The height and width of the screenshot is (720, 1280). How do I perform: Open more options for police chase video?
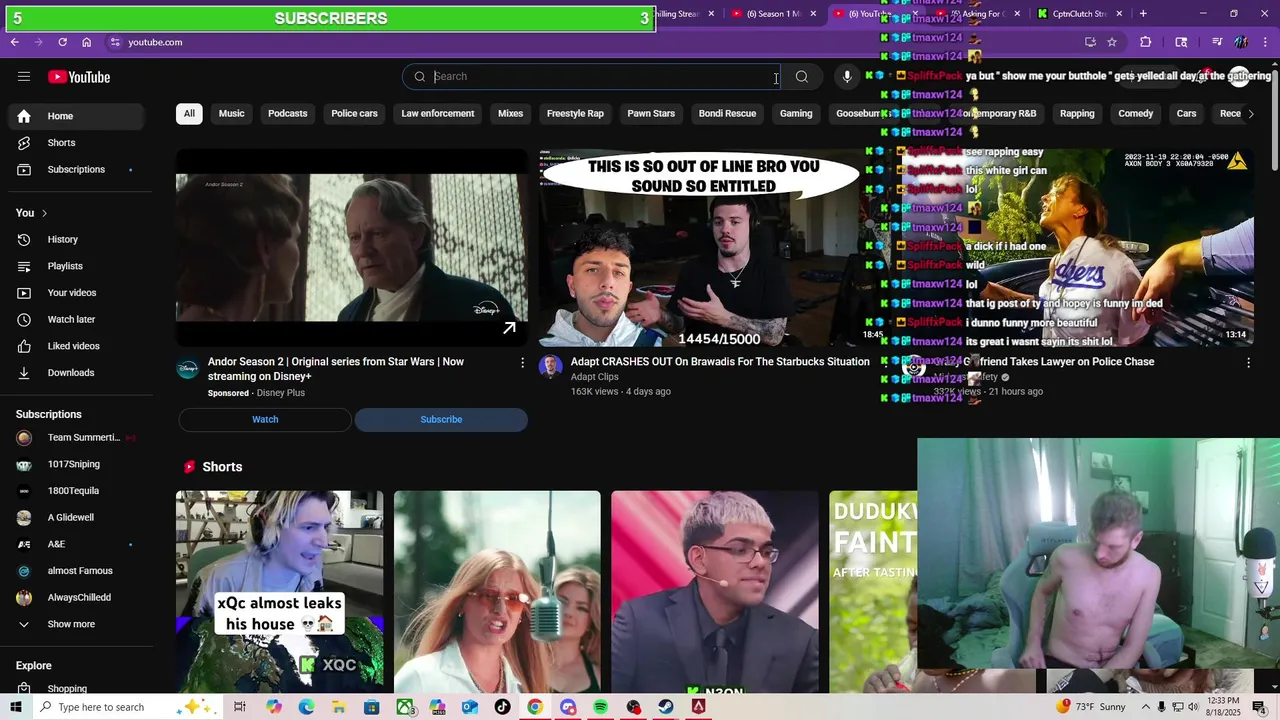[x=1248, y=363]
